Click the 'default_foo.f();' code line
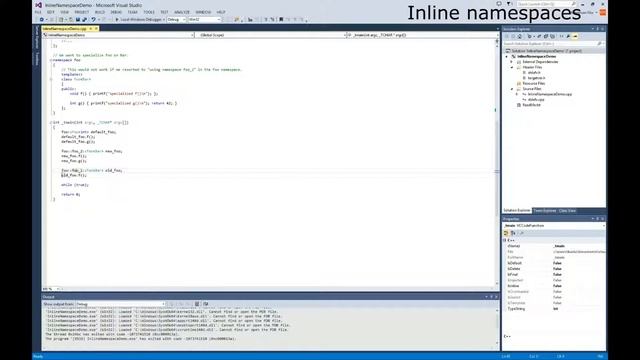The height and width of the screenshot is (360, 640). [x=78, y=137]
